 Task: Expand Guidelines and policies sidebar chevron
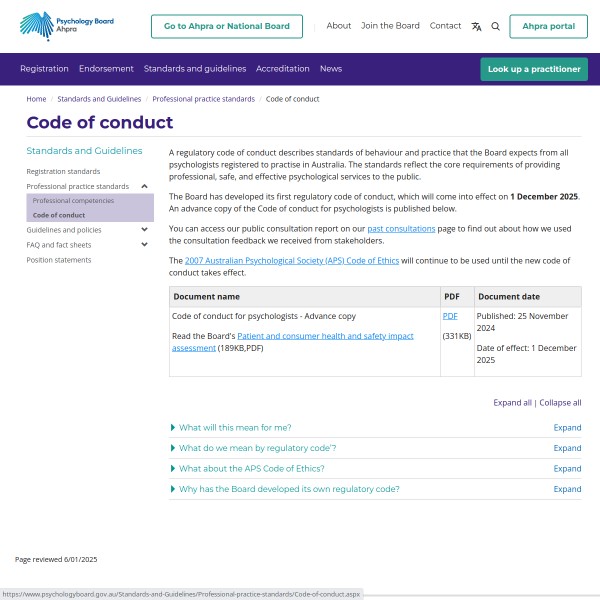point(145,230)
